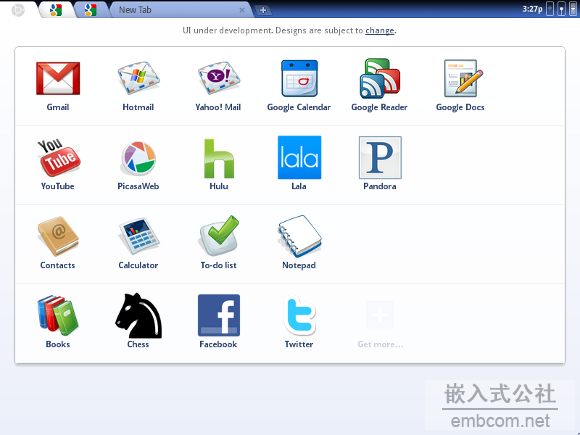Close the New Tab tab
Viewport: 580px width, 435px height.
[x=242, y=10]
